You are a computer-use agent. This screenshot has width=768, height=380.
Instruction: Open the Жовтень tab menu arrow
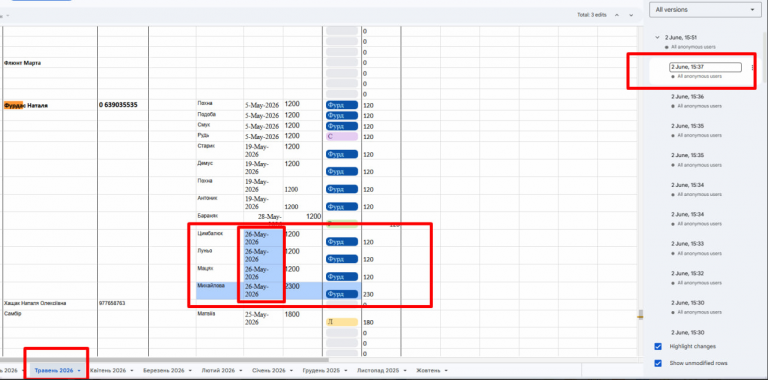[446, 371]
